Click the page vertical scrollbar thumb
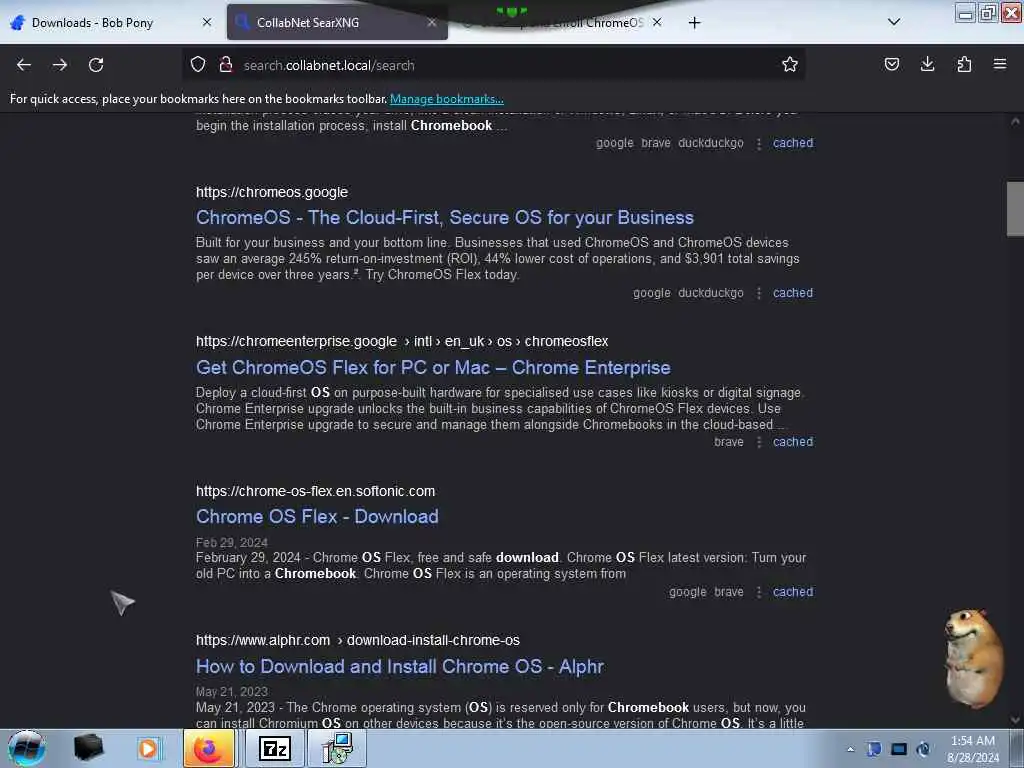Image resolution: width=1024 pixels, height=768 pixels. click(1015, 209)
